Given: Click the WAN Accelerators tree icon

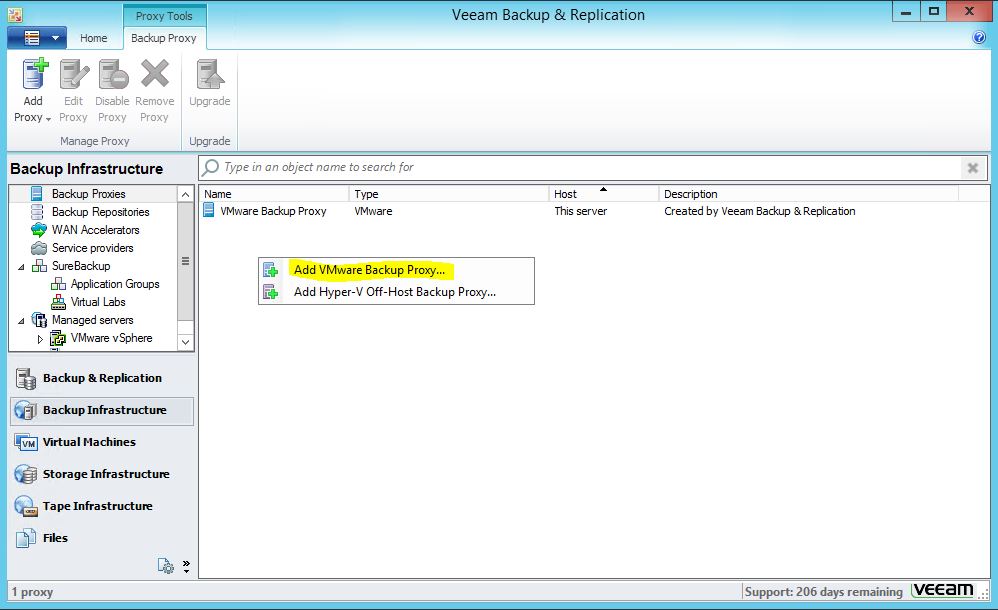Looking at the screenshot, I should click(39, 230).
